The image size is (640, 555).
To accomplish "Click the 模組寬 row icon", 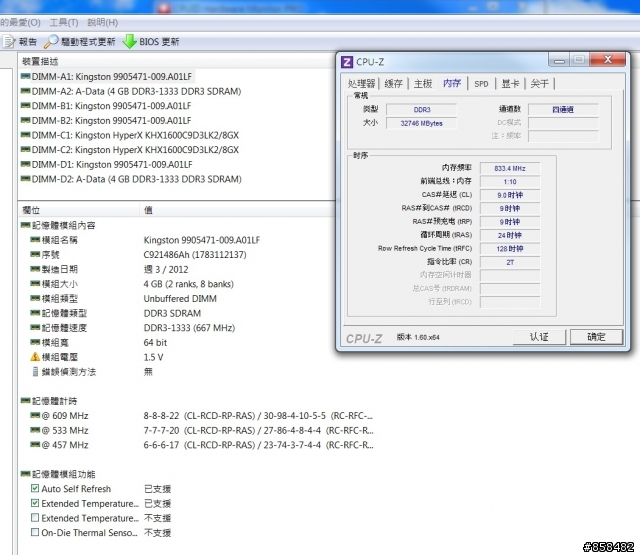I will tap(35, 342).
